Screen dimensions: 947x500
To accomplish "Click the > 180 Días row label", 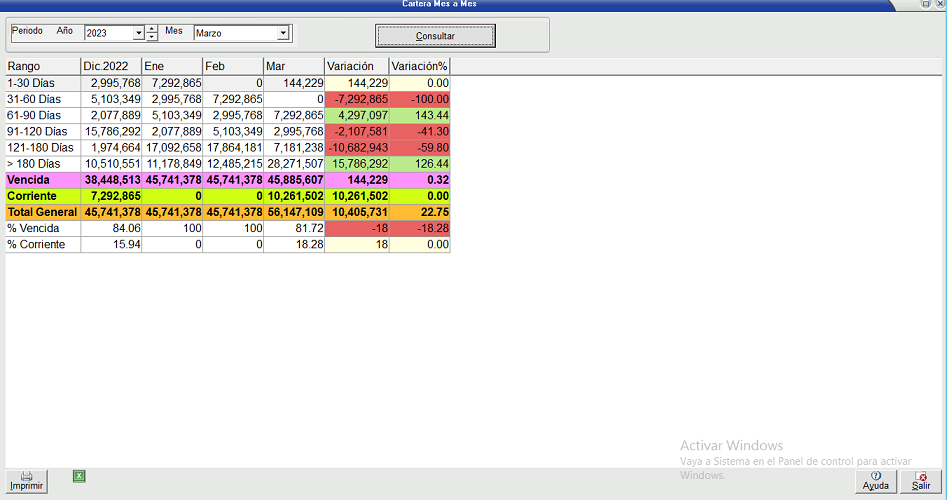I will pyautogui.click(x=42, y=163).
